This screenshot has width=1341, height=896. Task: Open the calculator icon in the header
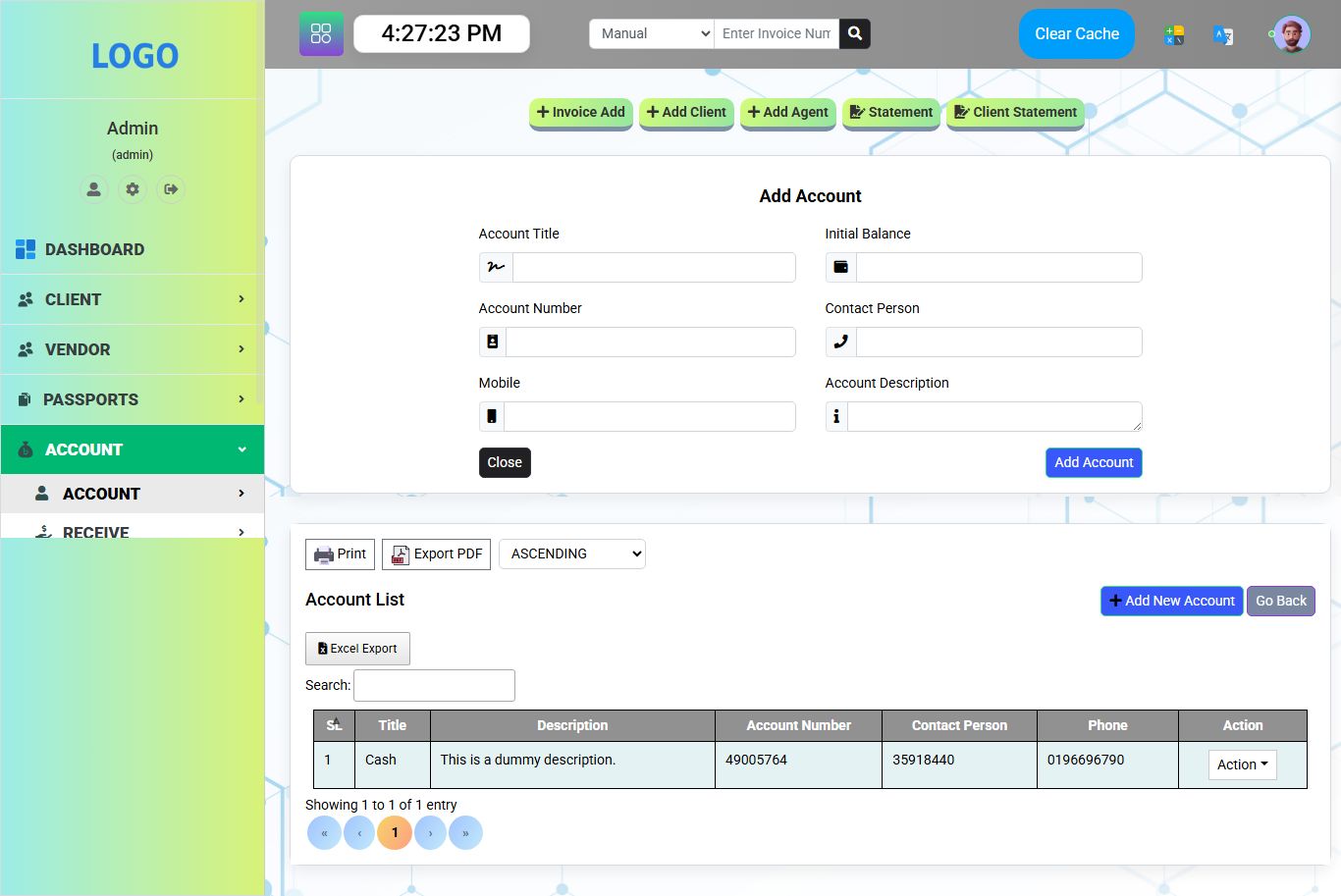[1174, 35]
